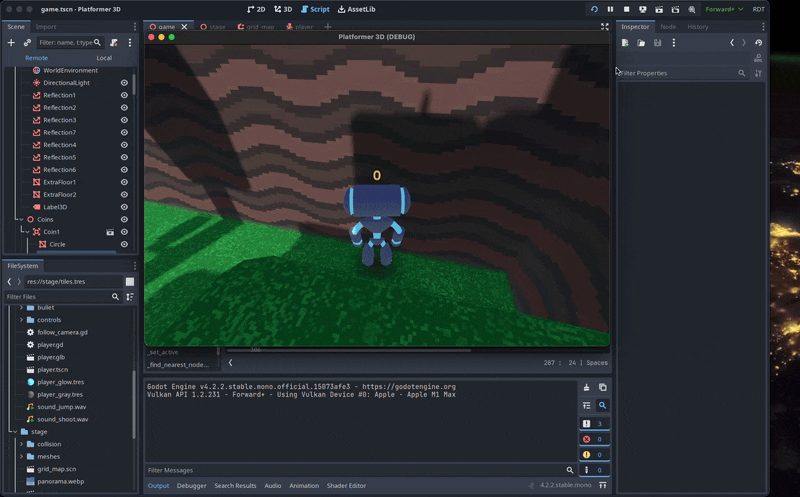Viewport: 800px width, 497px height.
Task: Copy the Output log contents
Action: [x=602, y=387]
